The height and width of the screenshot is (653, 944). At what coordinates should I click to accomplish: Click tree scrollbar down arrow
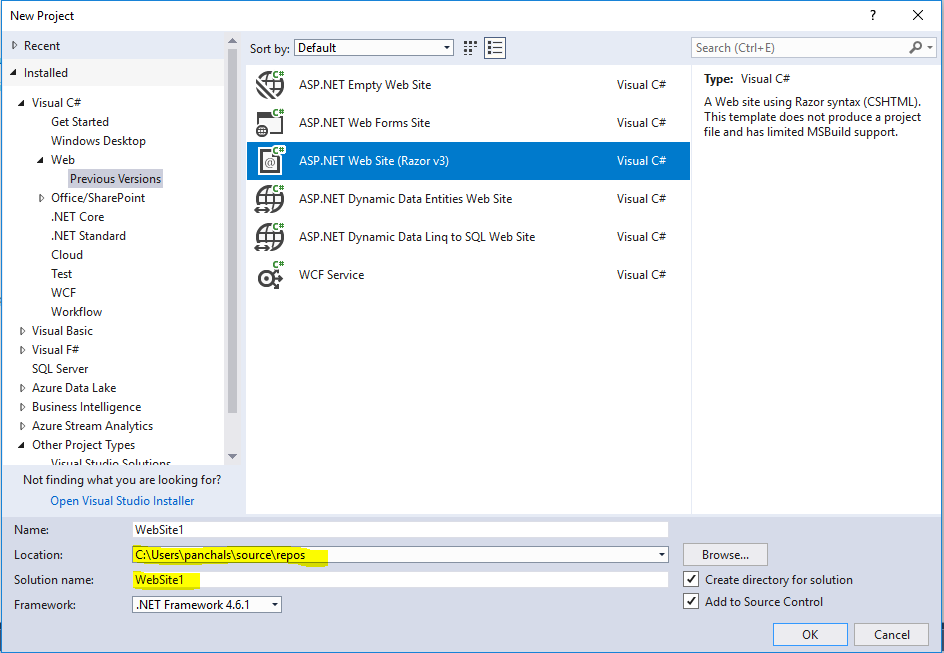pos(232,457)
